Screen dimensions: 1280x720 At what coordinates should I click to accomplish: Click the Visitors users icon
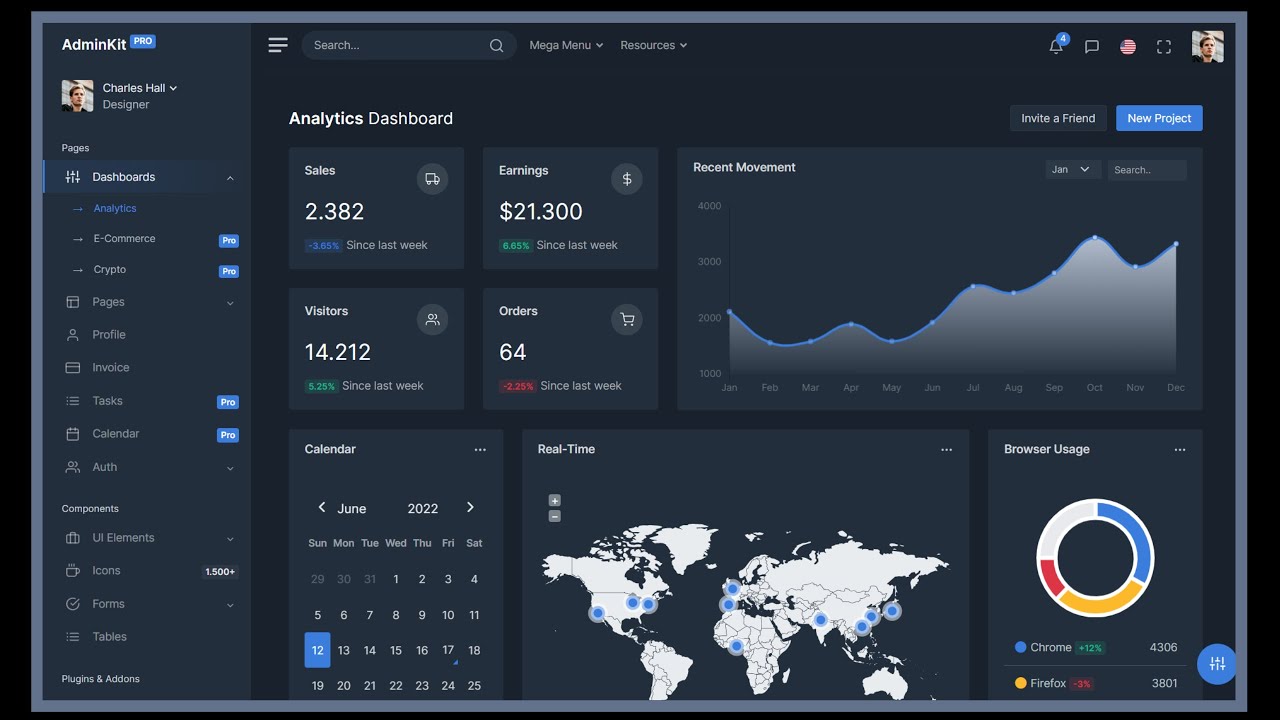(432, 320)
